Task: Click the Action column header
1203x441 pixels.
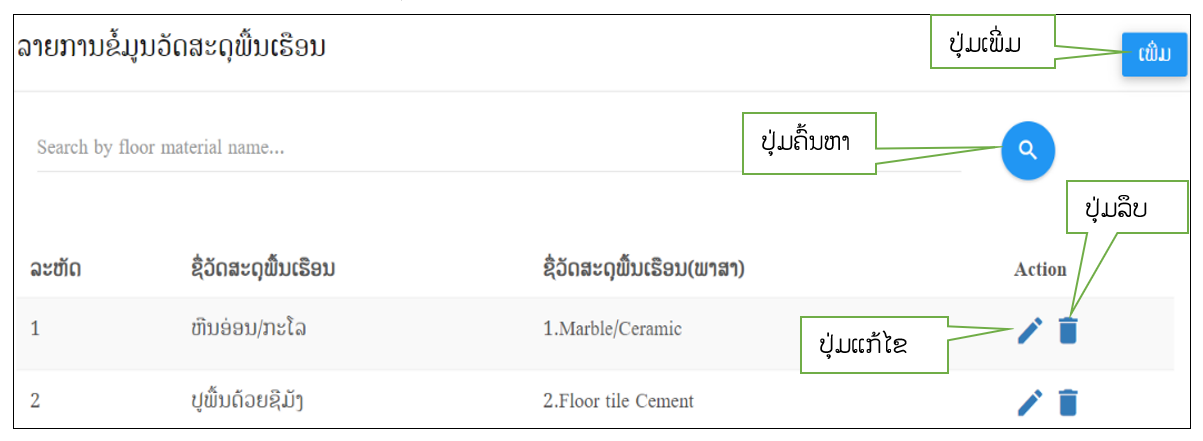Action: (1040, 269)
